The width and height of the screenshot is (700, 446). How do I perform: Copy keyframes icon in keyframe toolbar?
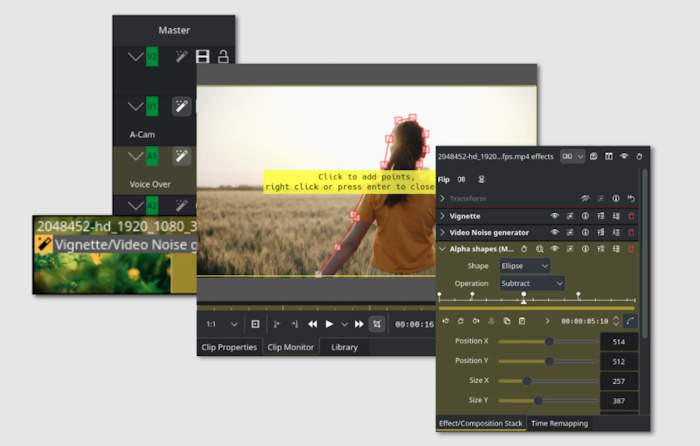[507, 321]
